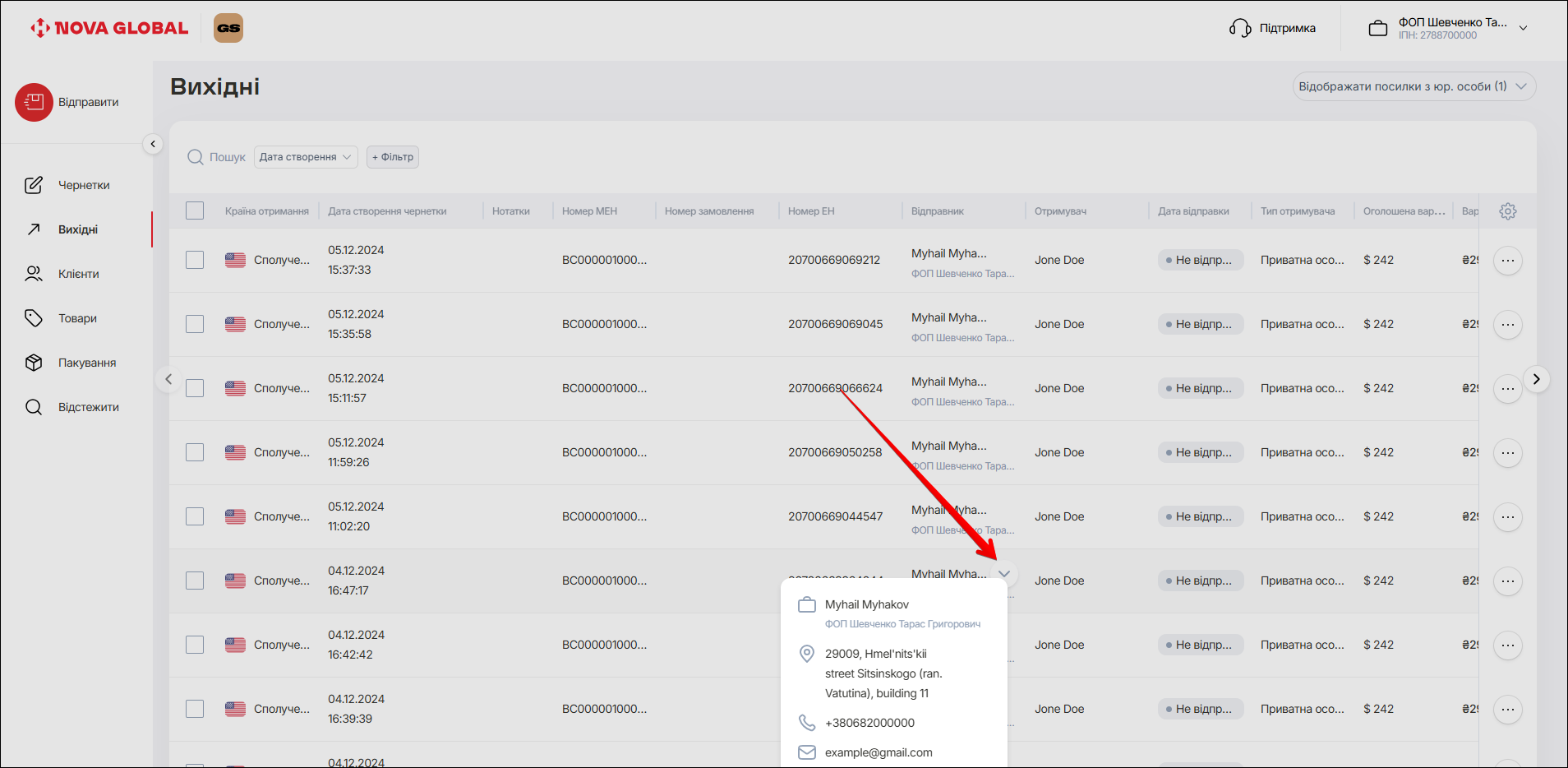
Task: Click the GS badge icon in header
Action: coord(228,28)
